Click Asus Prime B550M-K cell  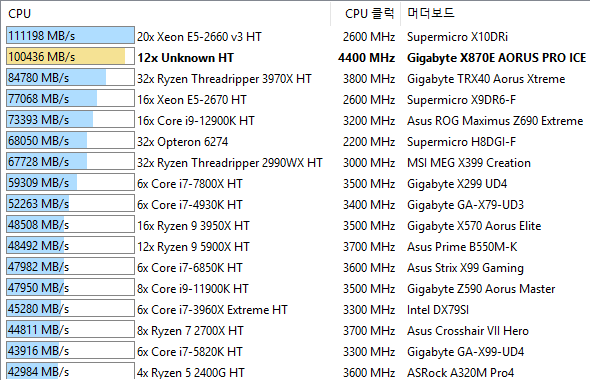[x=462, y=247]
